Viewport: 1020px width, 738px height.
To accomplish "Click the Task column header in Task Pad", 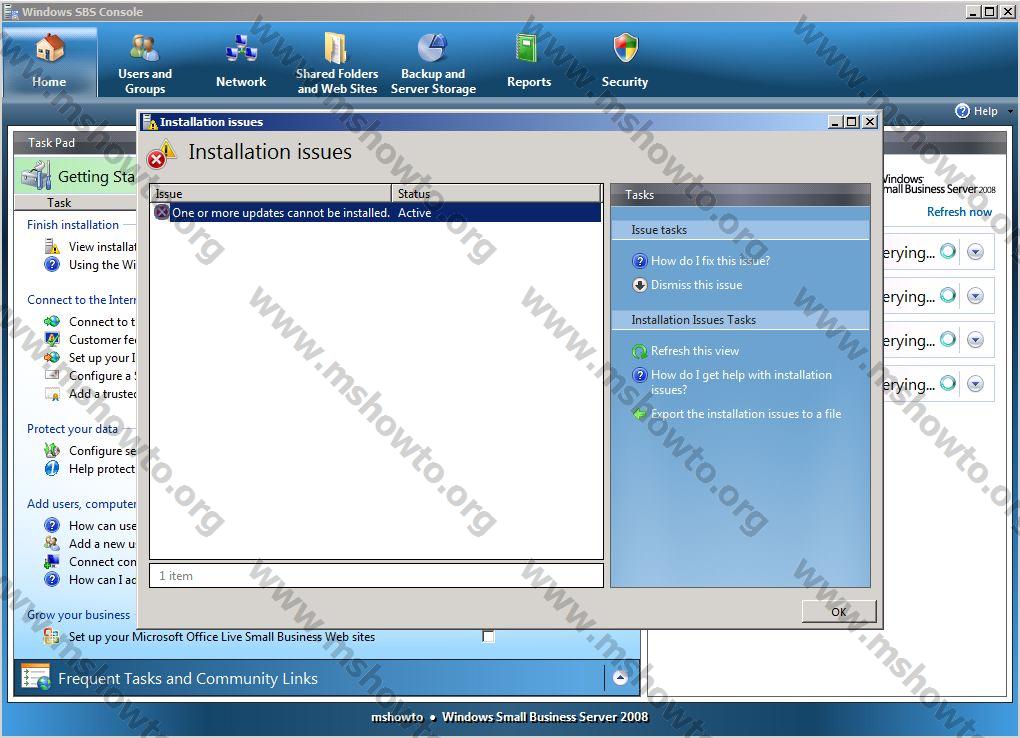I will [75, 202].
